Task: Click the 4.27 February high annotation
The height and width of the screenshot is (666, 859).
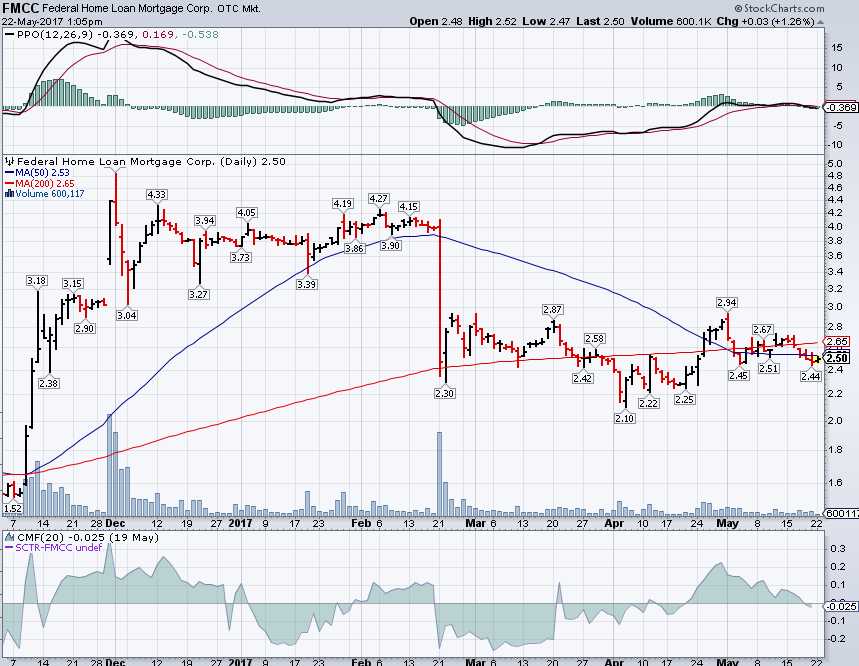Action: point(378,199)
